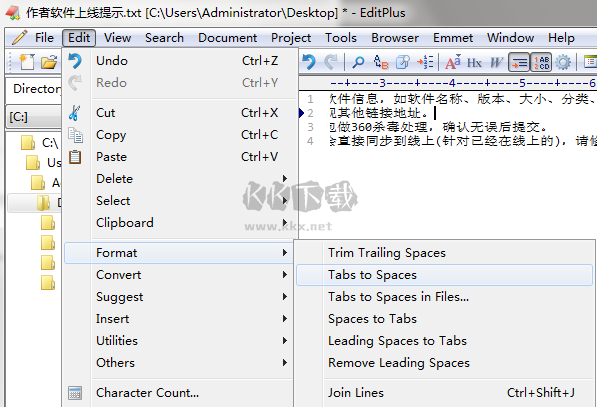Expand the Suggest submenu

coord(179,297)
